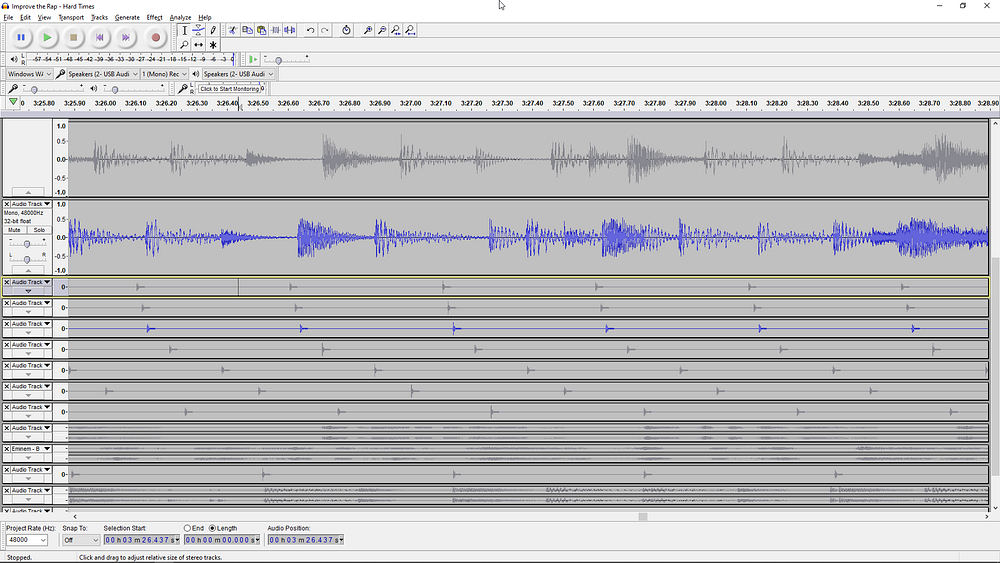1000x563 pixels.
Task: Click the Silence Audio icon
Action: click(290, 30)
